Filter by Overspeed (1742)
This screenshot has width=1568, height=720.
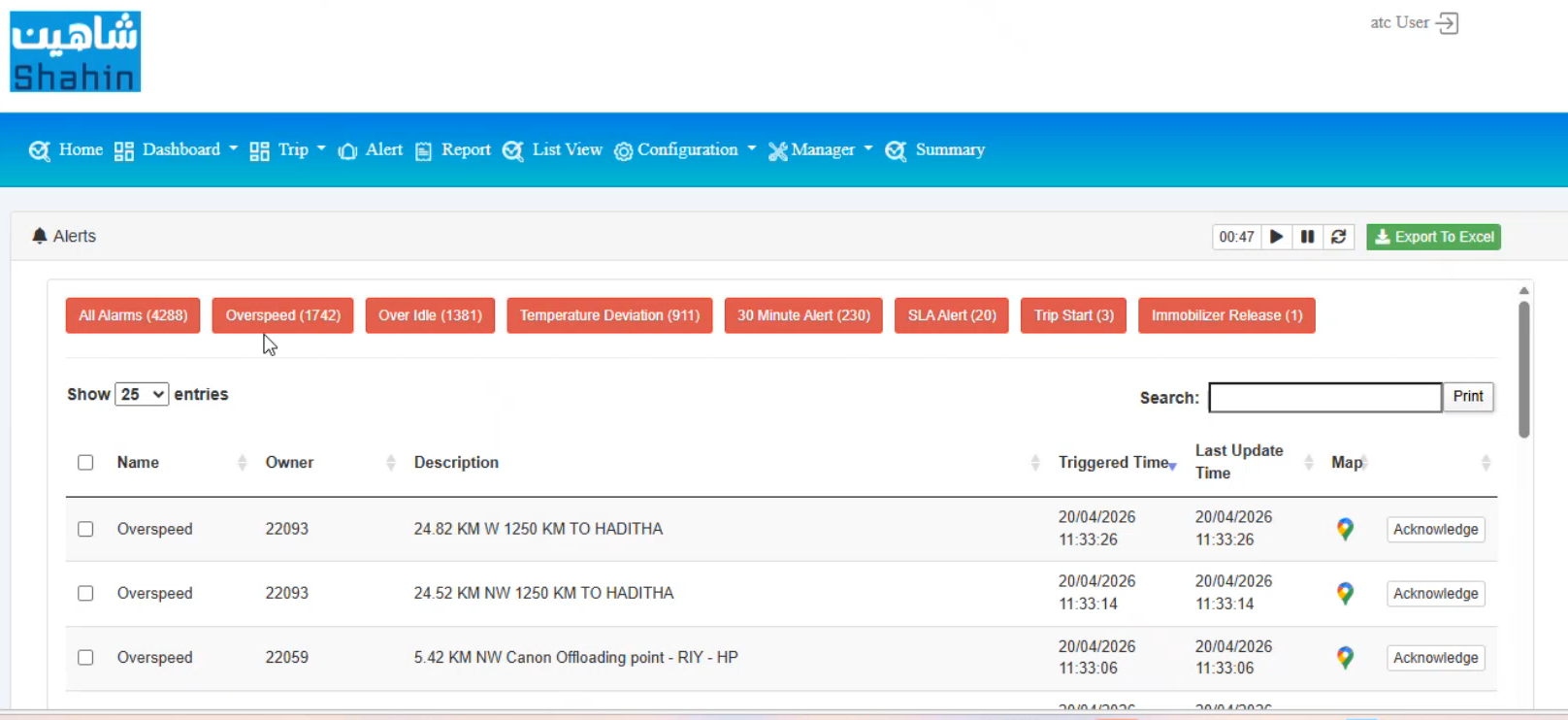[x=282, y=315]
